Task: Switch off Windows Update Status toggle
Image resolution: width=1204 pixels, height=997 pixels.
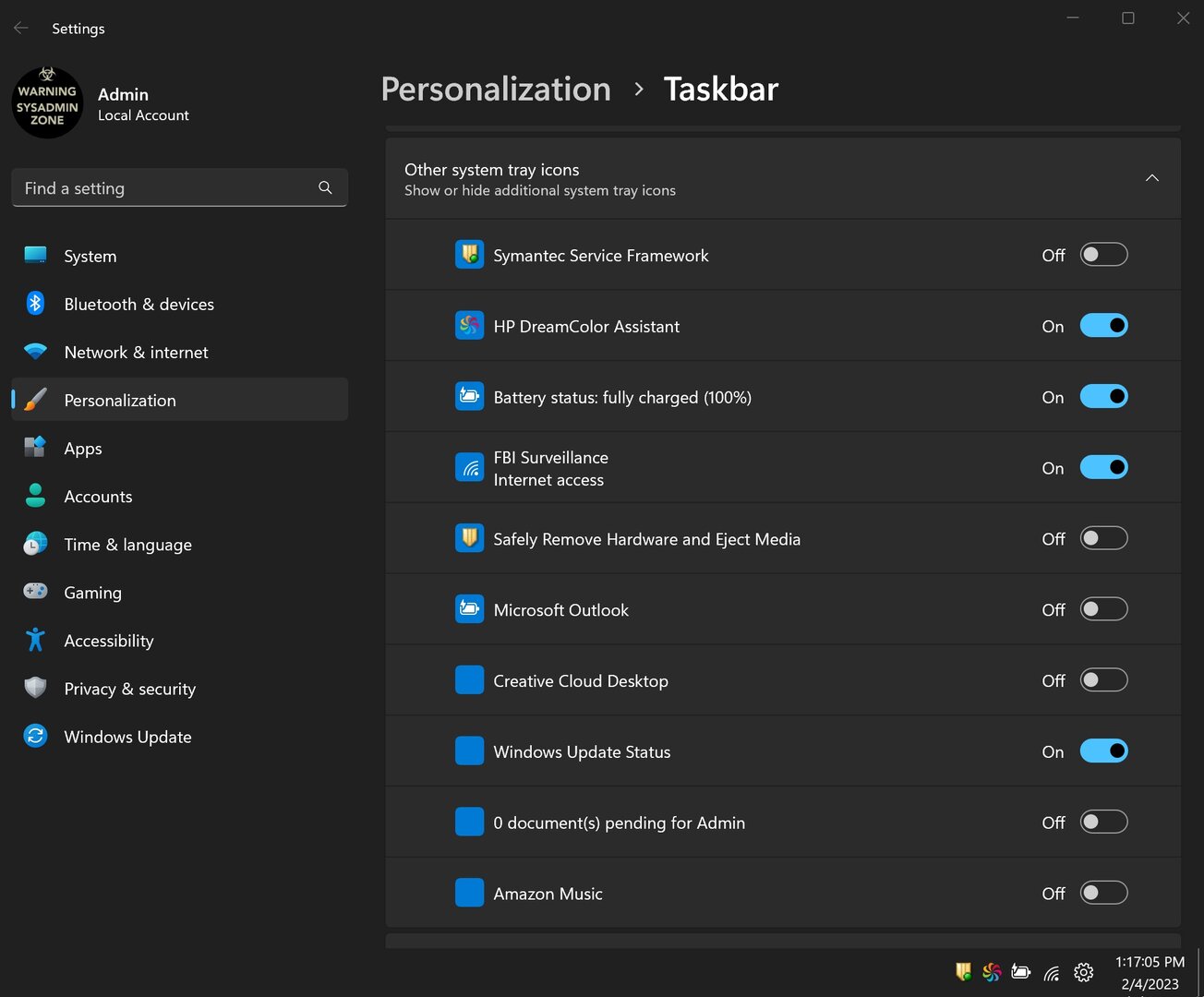Action: [1104, 751]
